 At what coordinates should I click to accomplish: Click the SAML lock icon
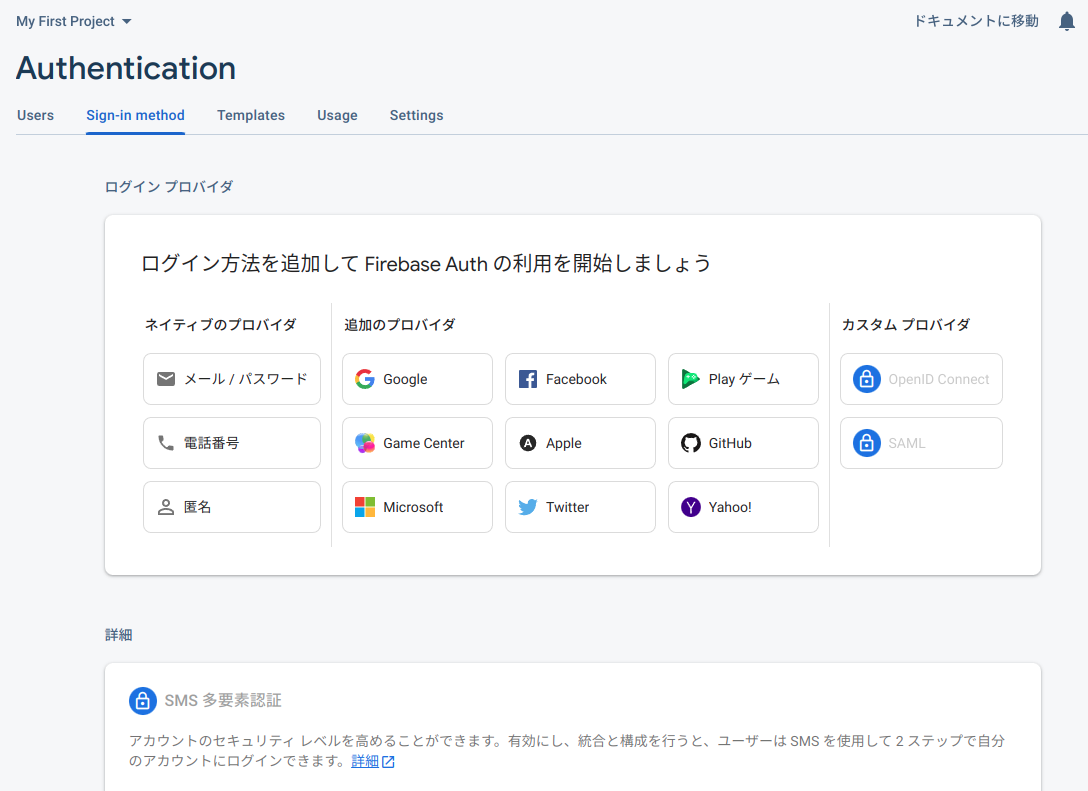[x=867, y=443]
